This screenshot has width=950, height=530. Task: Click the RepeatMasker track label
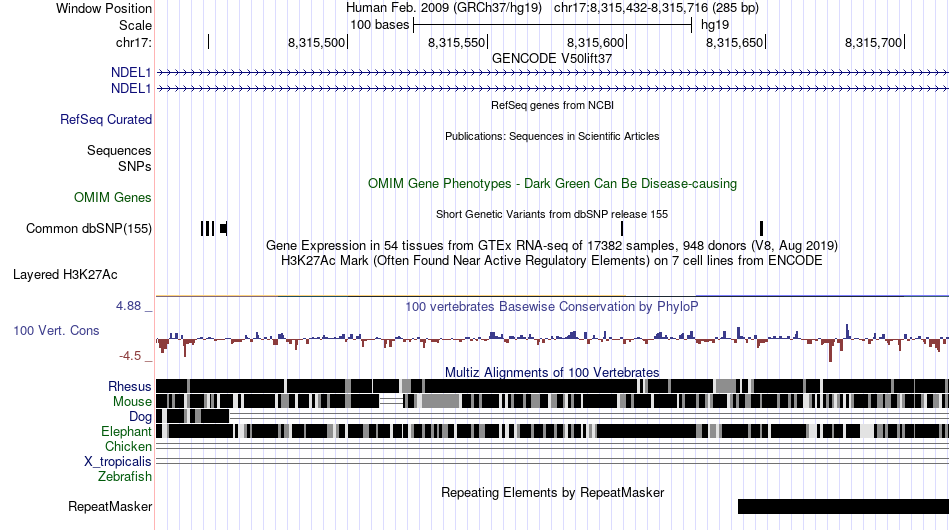110,506
